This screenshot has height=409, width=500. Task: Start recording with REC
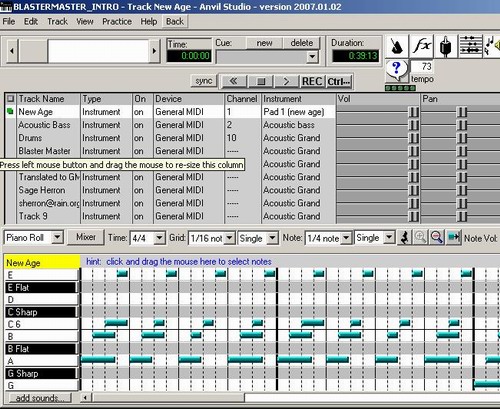312,81
